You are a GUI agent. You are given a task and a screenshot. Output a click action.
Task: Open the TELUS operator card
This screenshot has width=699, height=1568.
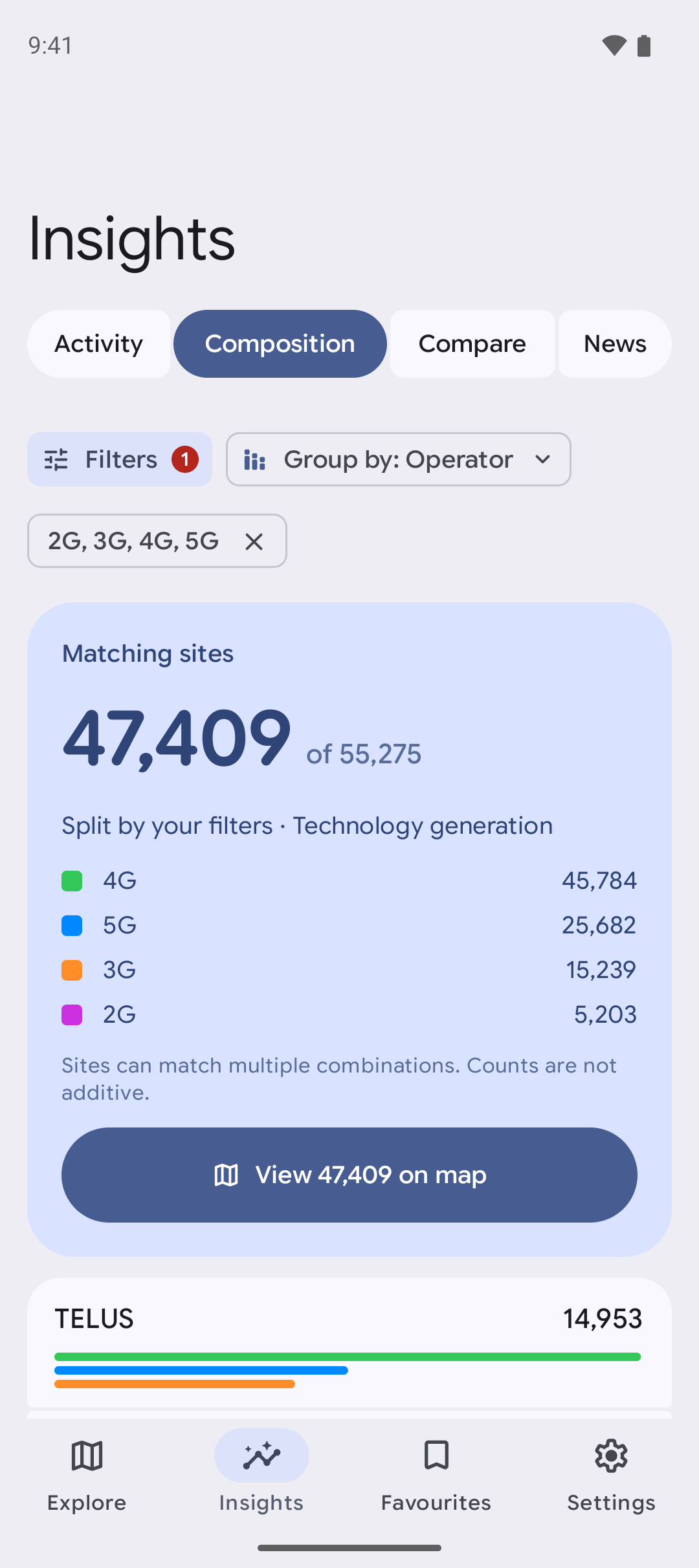349,1342
